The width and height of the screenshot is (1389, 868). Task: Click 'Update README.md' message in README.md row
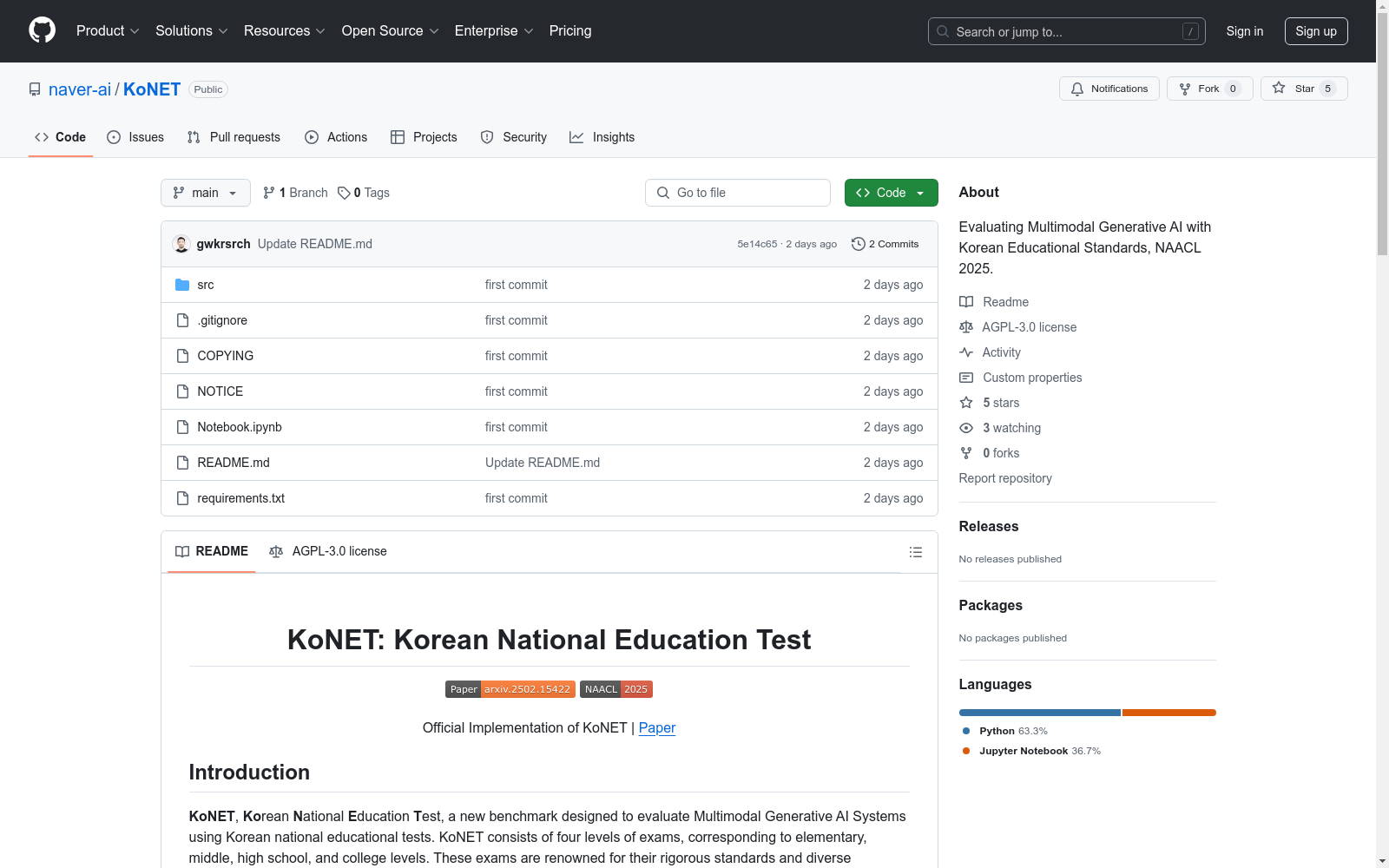[543, 463]
